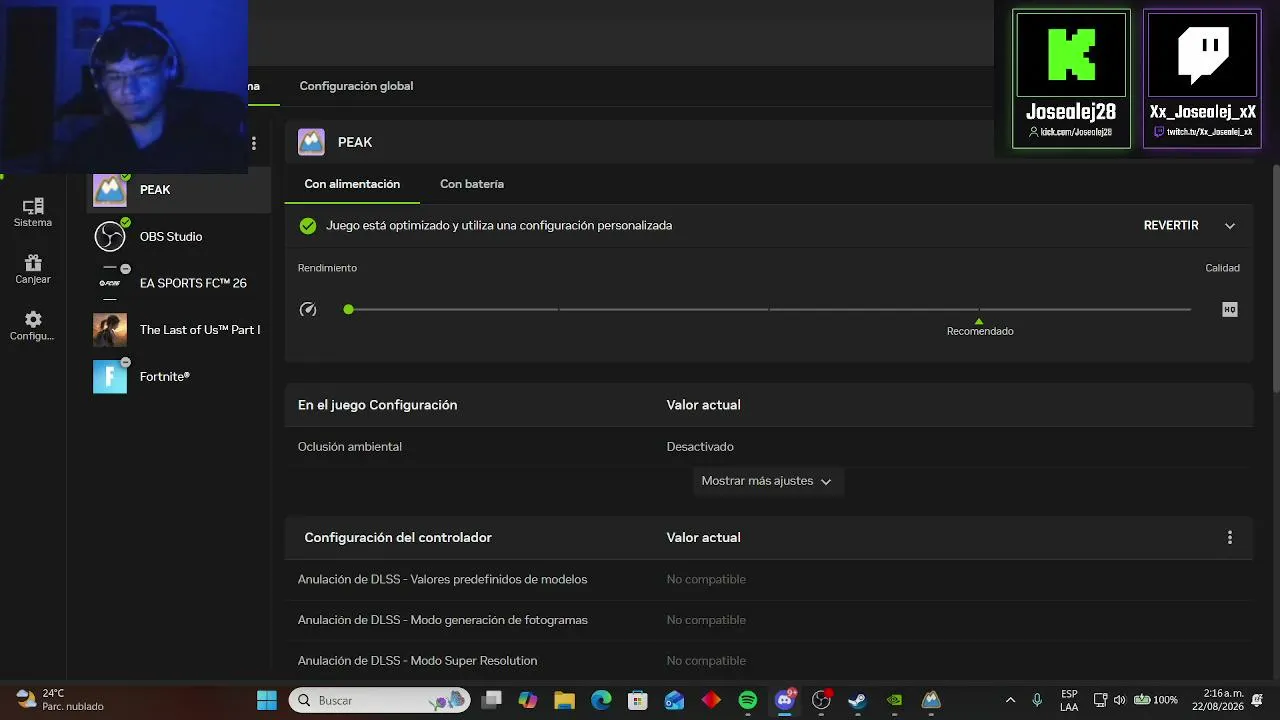The image size is (1280, 720).
Task: Click 'No compatible' for Valores predefinidos de modelos
Action: click(x=706, y=580)
